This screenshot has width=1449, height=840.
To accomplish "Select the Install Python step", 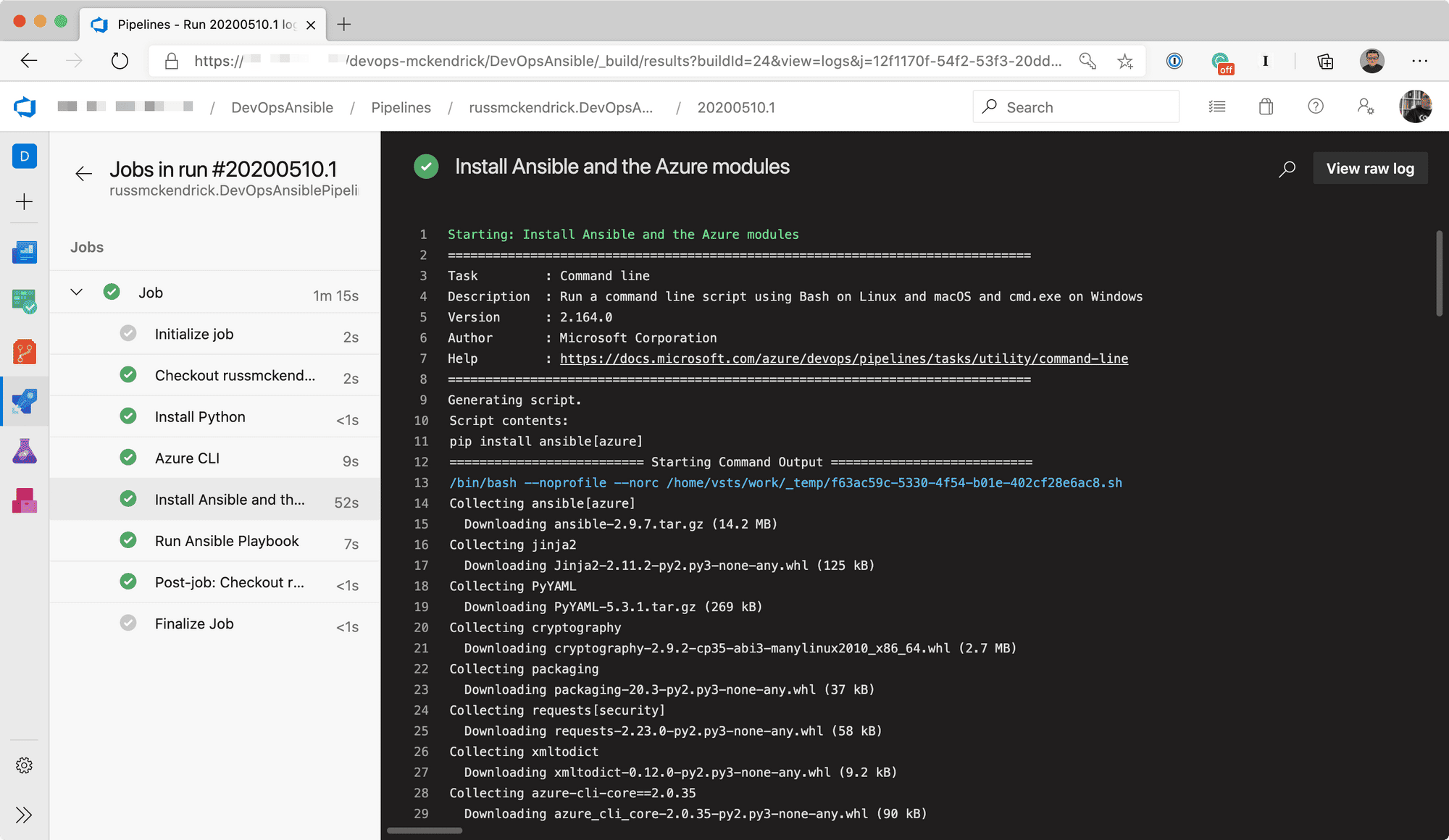I will coord(200,417).
